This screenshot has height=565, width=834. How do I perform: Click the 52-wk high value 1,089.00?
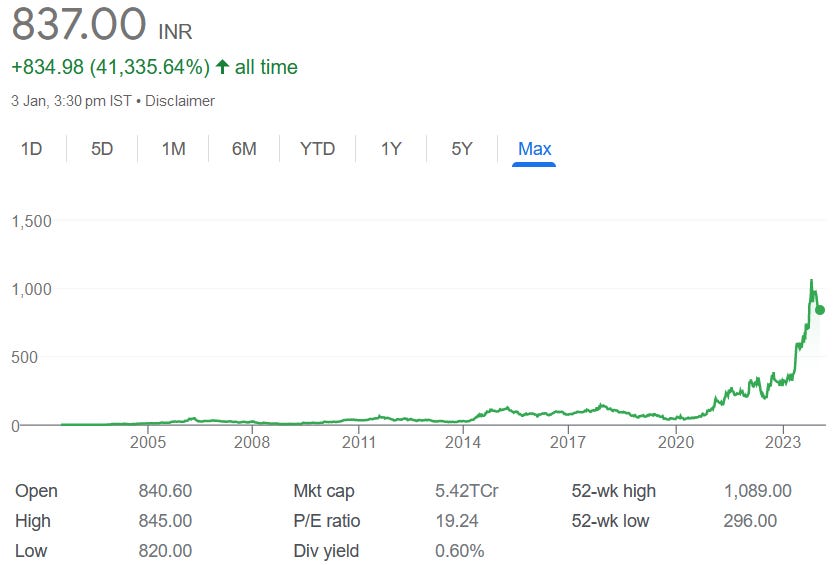(757, 491)
